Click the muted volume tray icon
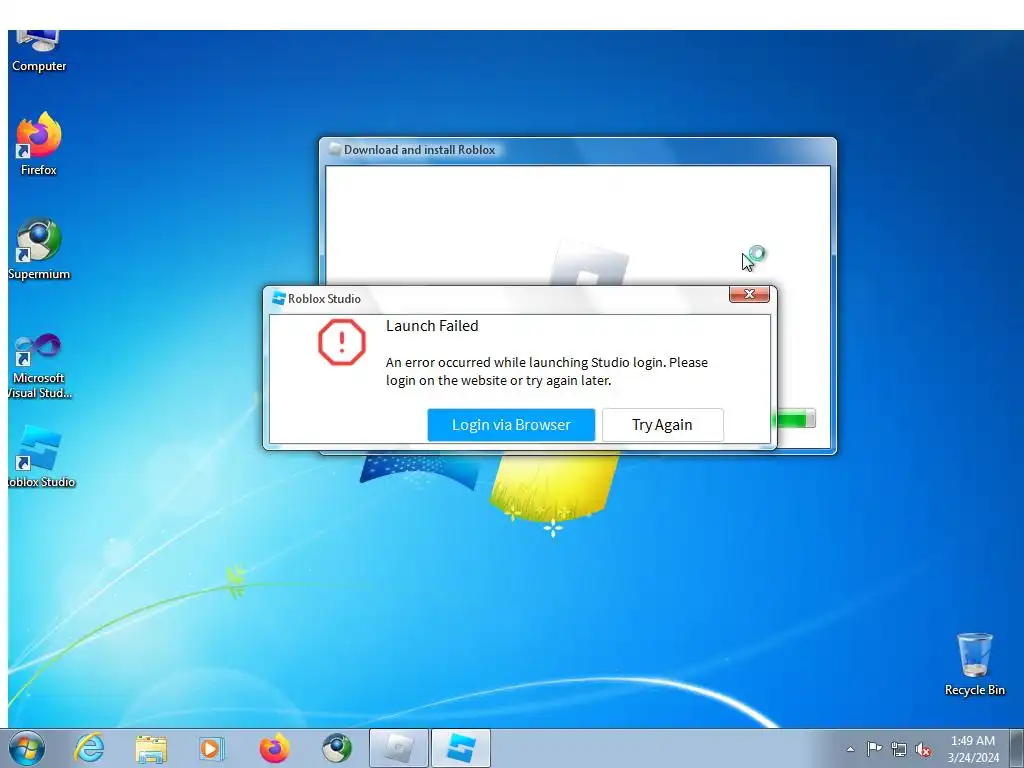This screenshot has width=1024, height=768. coord(923,749)
